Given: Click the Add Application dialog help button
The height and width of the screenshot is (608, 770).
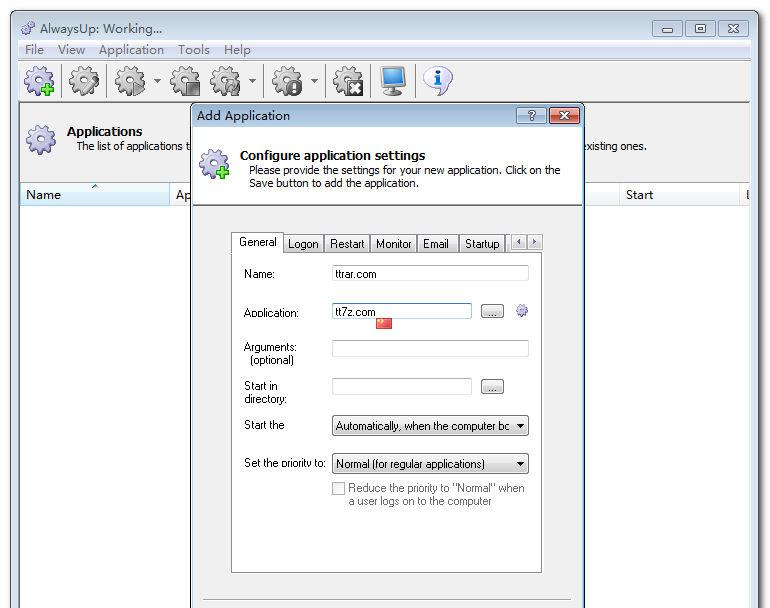Looking at the screenshot, I should (x=531, y=115).
